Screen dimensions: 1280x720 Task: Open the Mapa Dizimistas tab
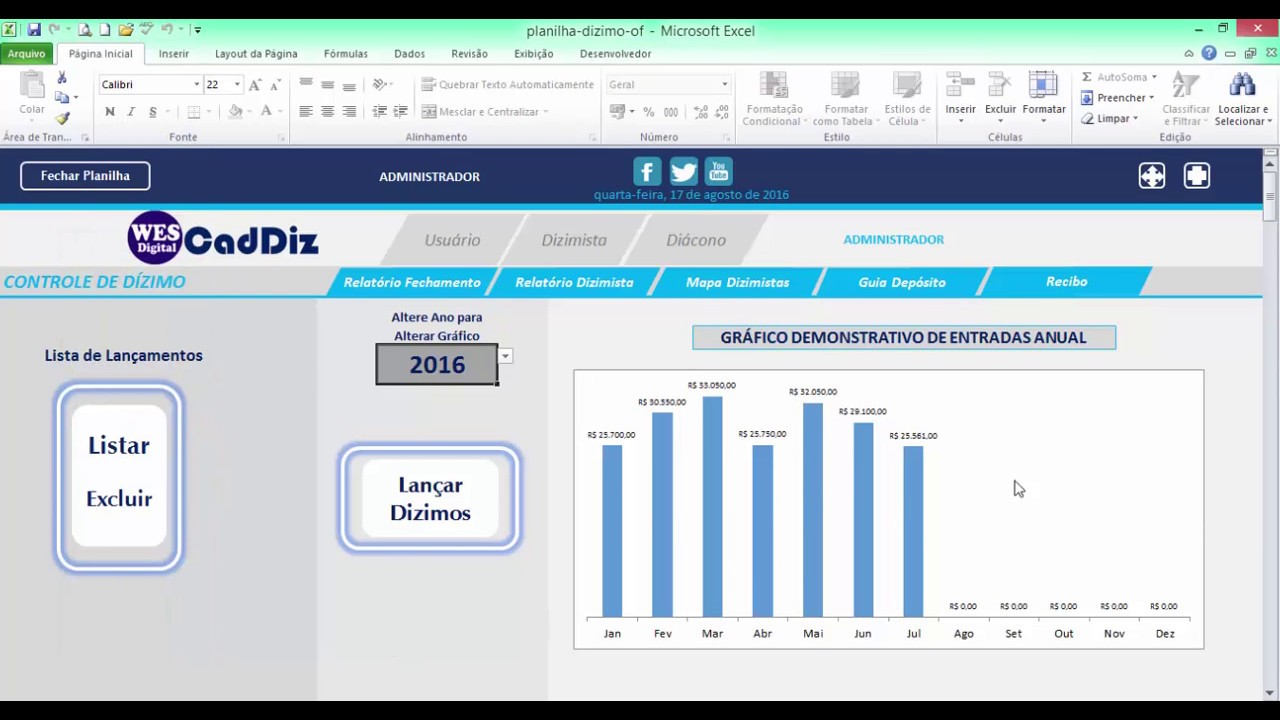coord(737,282)
